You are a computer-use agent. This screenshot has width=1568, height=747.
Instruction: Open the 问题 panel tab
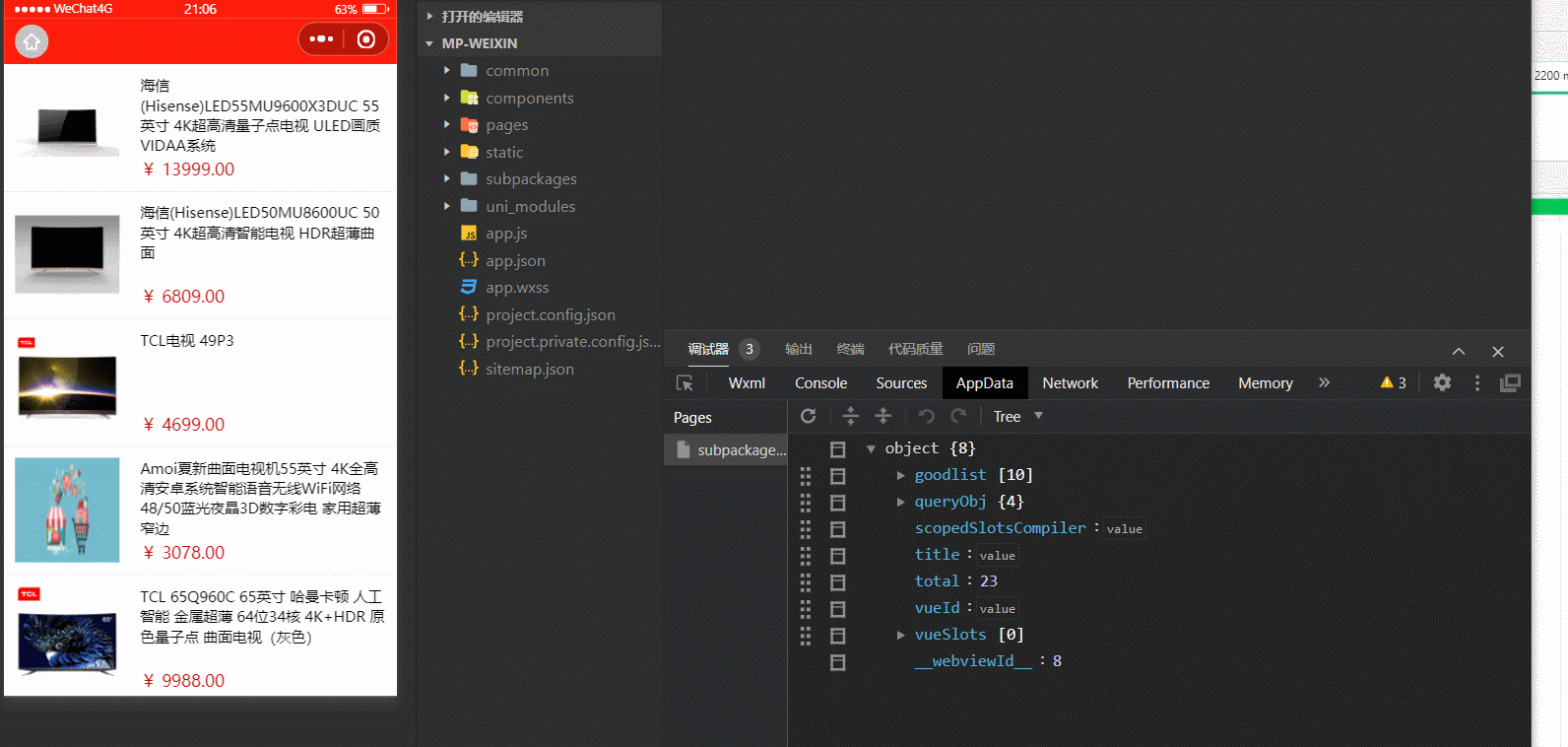pyautogui.click(x=981, y=349)
